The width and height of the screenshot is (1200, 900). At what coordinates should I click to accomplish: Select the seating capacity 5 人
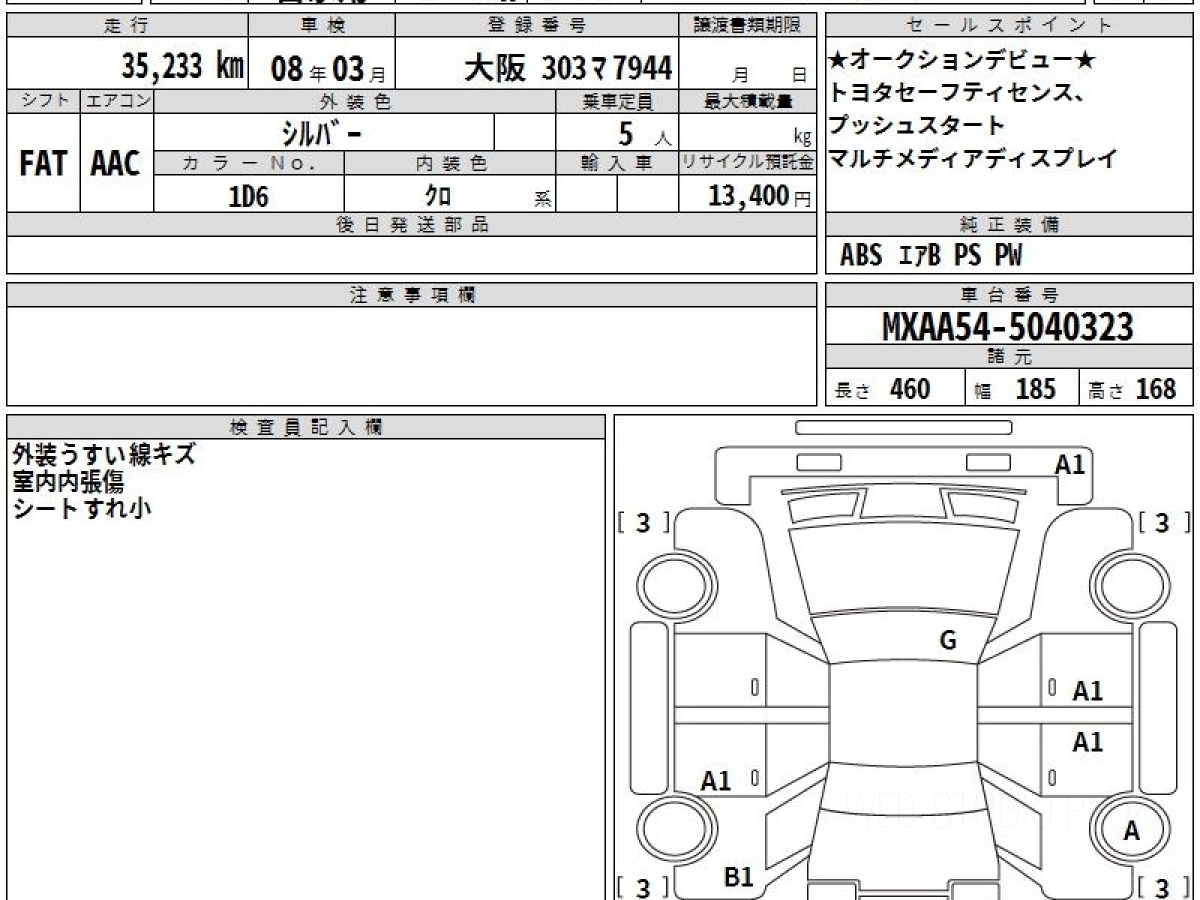(x=645, y=133)
